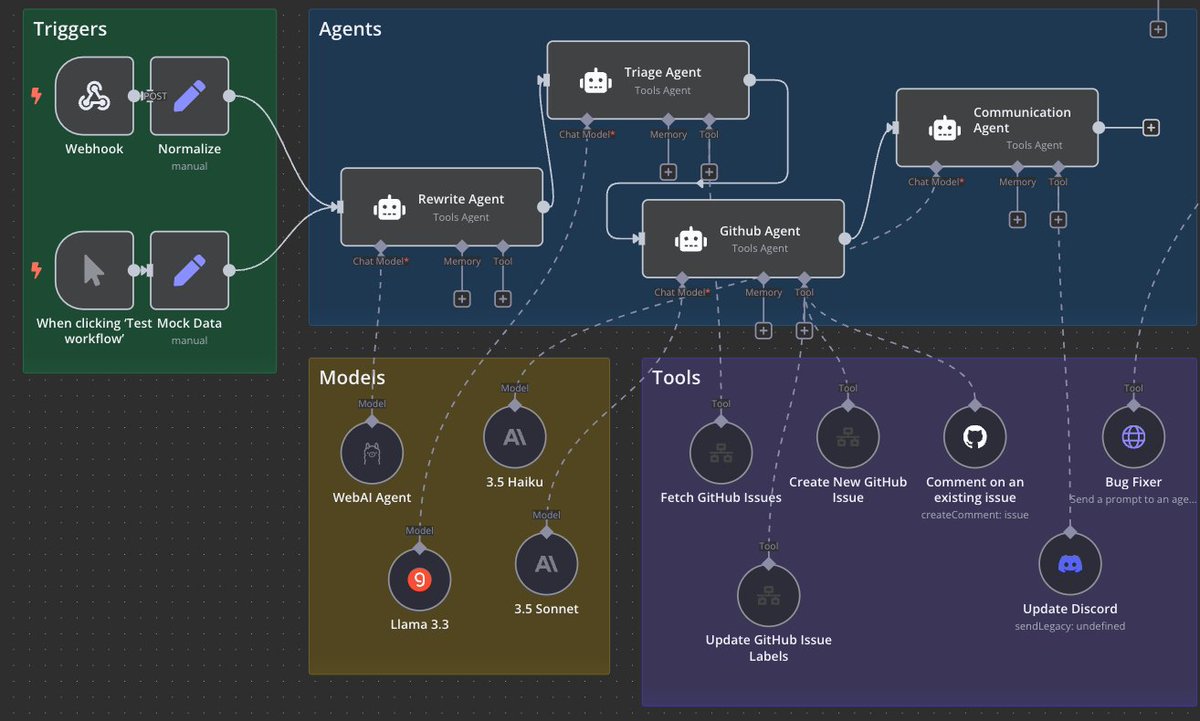Open the 3.5 Haiku model node
This screenshot has width=1200, height=721.
pos(514,437)
